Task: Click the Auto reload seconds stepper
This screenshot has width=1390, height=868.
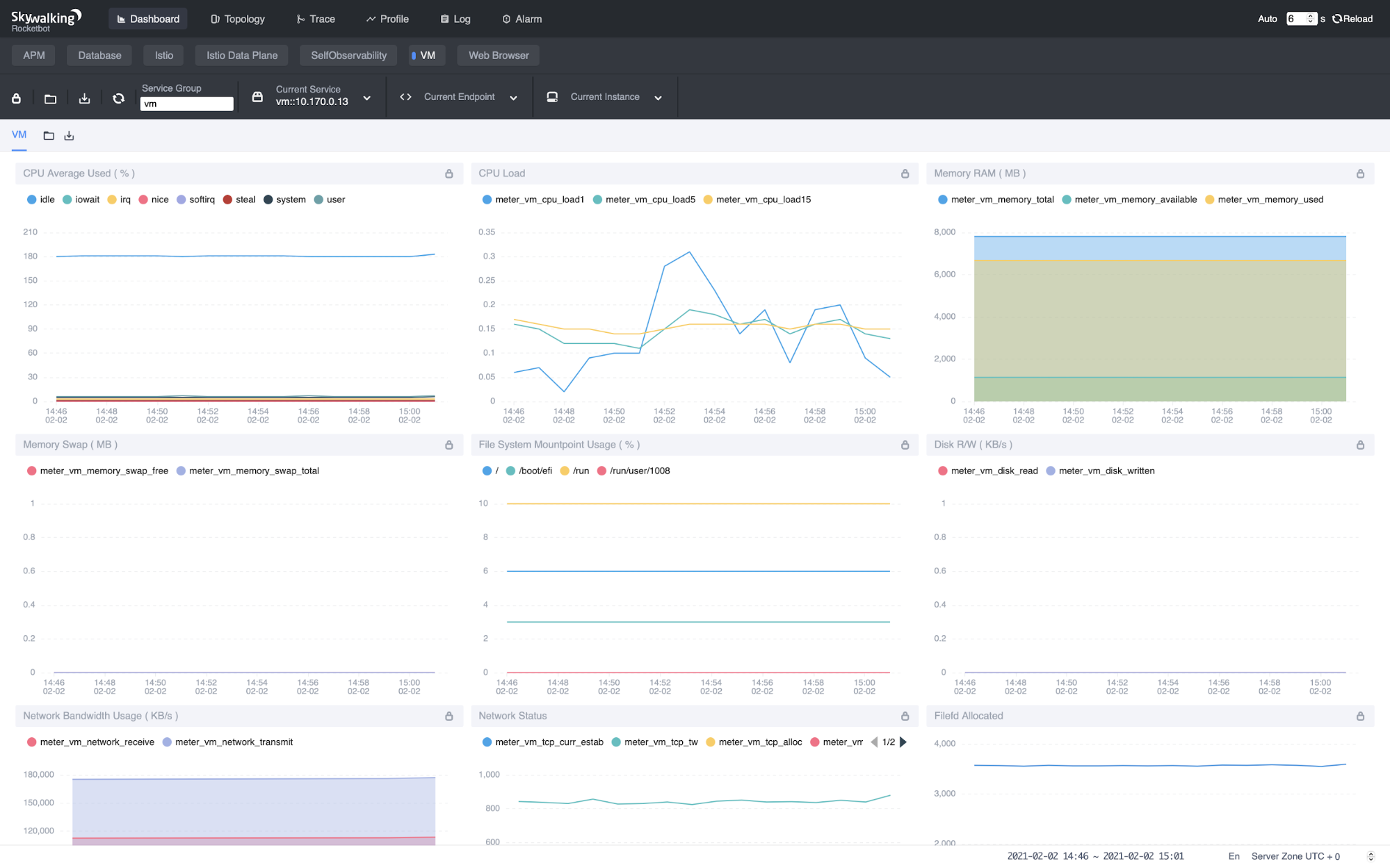Action: tap(1309, 18)
